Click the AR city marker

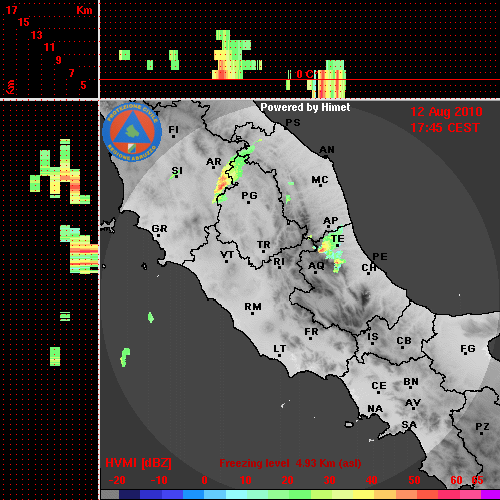(213, 168)
